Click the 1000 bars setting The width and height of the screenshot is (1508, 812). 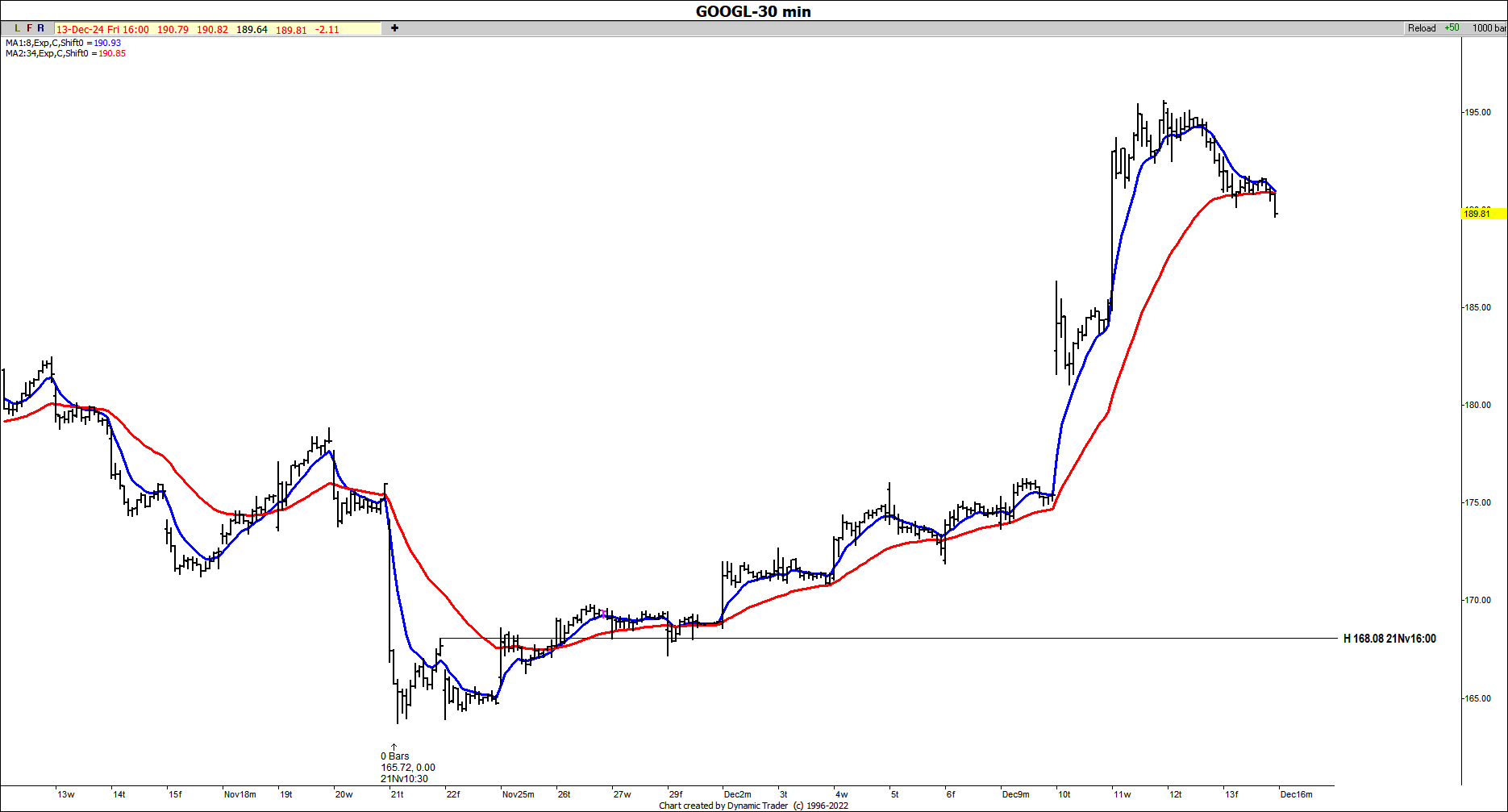click(1489, 28)
